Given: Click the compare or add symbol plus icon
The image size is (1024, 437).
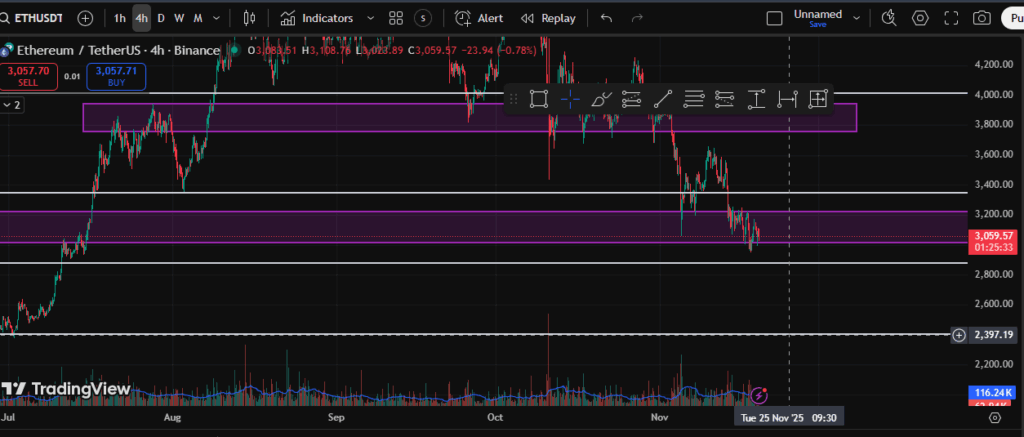Looking at the screenshot, I should (x=86, y=18).
